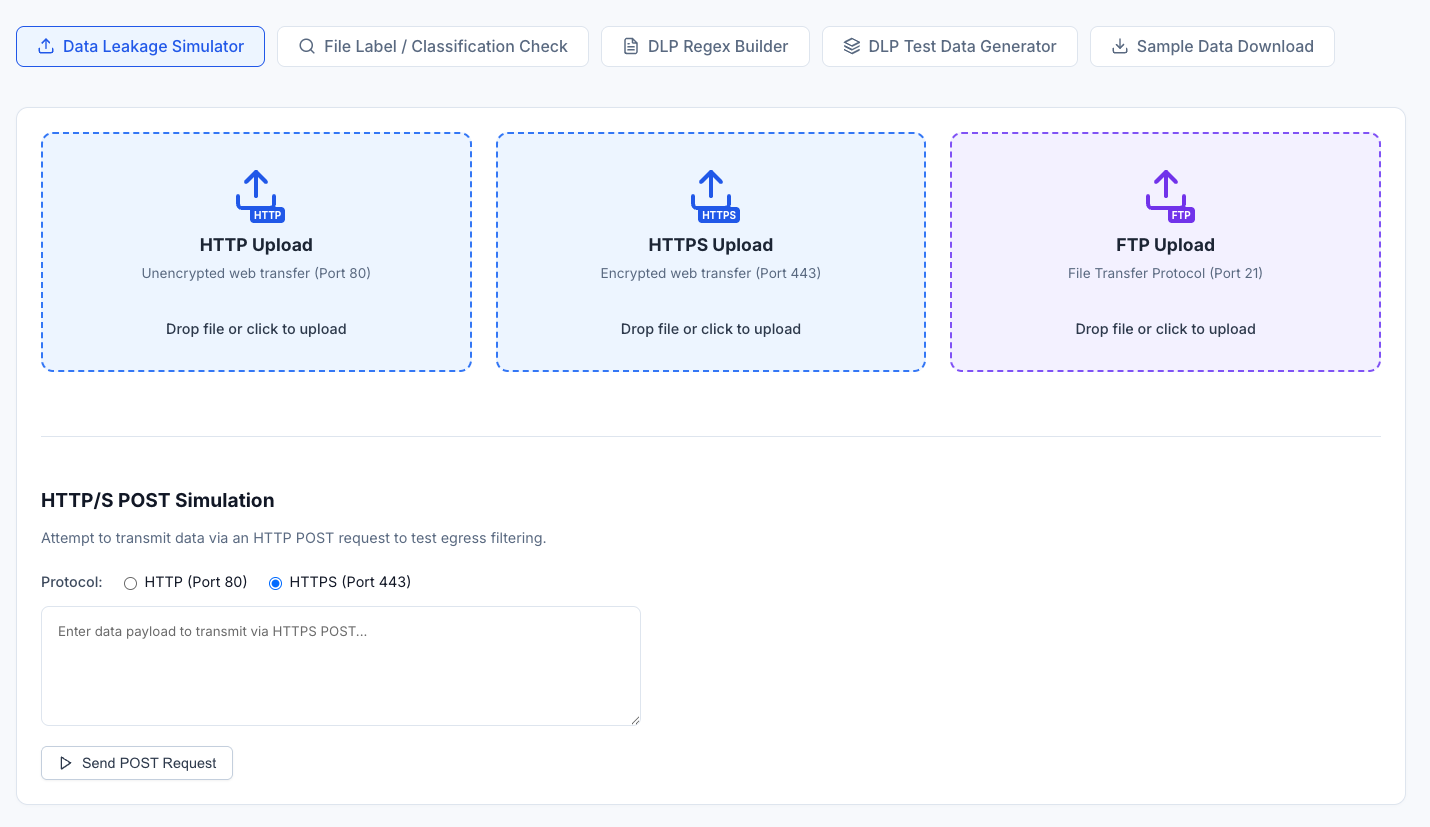Focus the data payload text area
Image resolution: width=1430 pixels, height=827 pixels.
coord(340,665)
